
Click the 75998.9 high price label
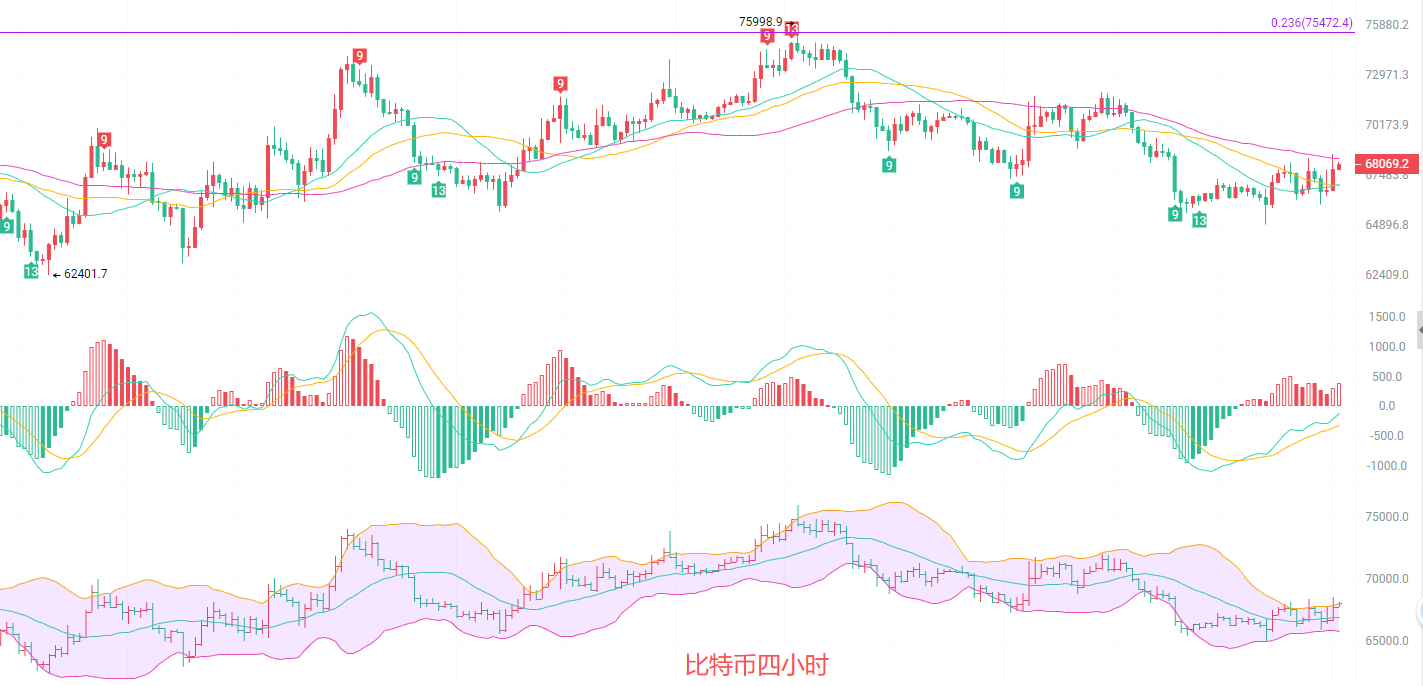[760, 21]
